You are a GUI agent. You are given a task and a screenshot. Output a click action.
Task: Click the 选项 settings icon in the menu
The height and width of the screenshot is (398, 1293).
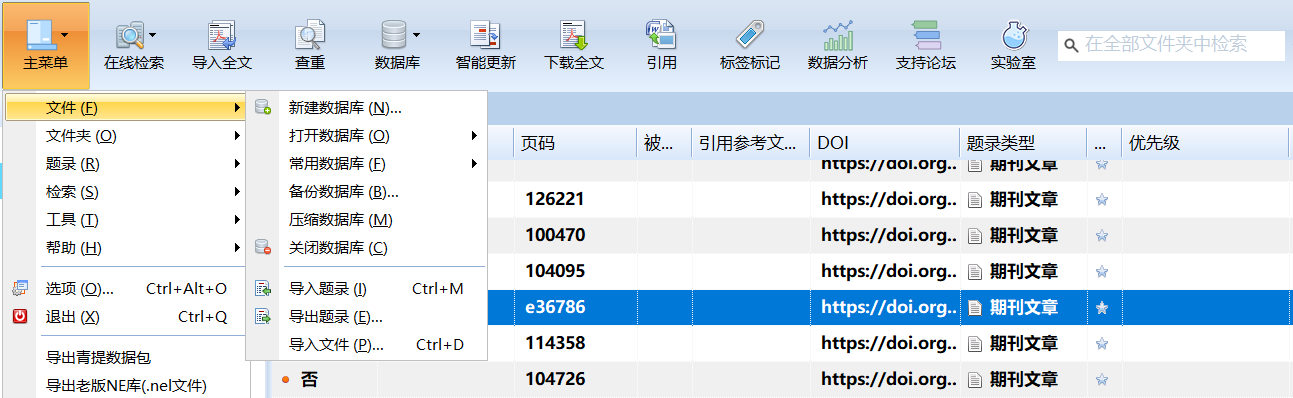click(20, 289)
